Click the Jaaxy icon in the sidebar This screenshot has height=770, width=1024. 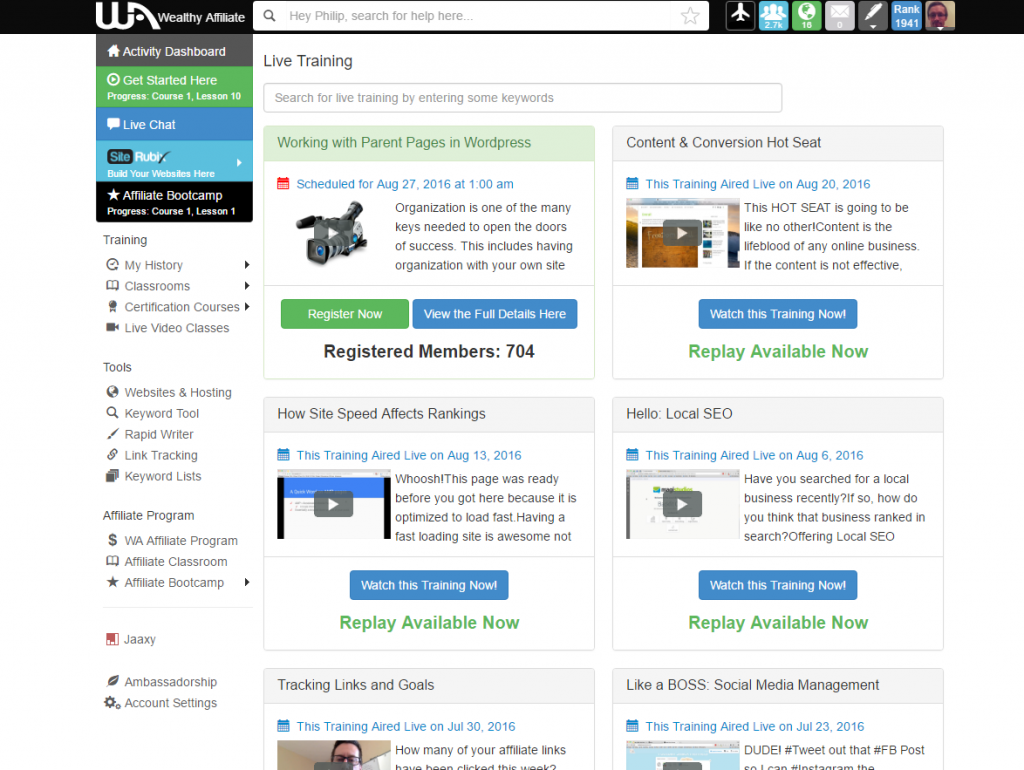click(x=112, y=639)
